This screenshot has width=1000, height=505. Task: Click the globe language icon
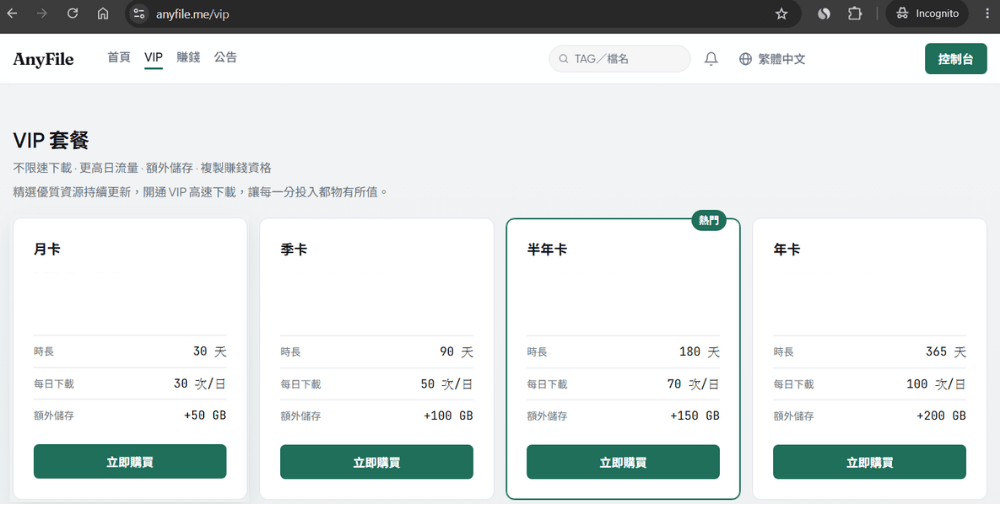click(745, 59)
